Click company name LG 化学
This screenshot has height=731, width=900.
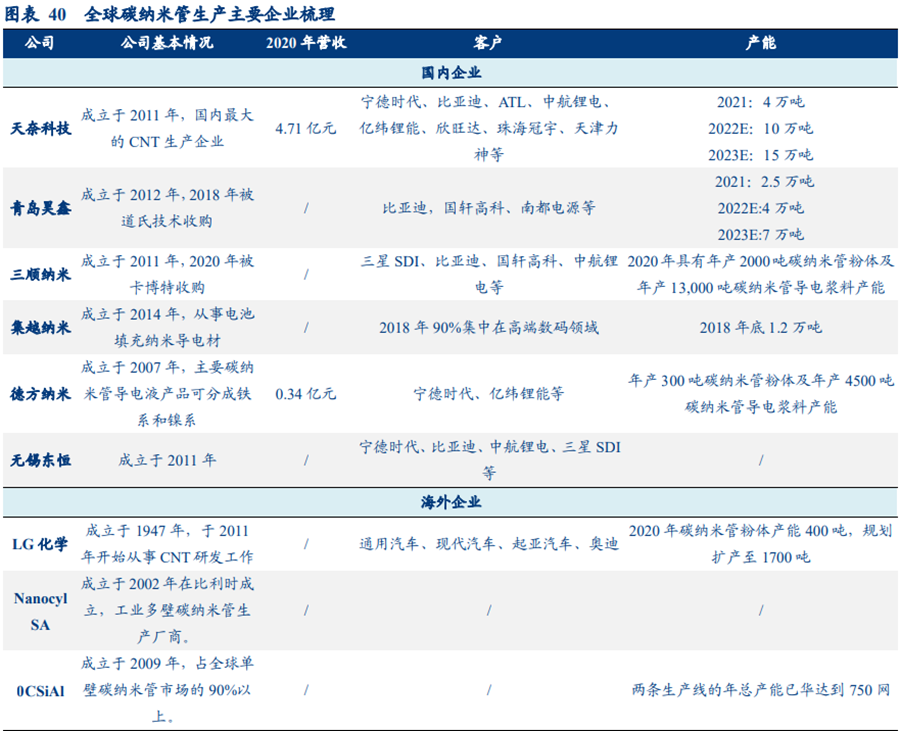coord(40,544)
